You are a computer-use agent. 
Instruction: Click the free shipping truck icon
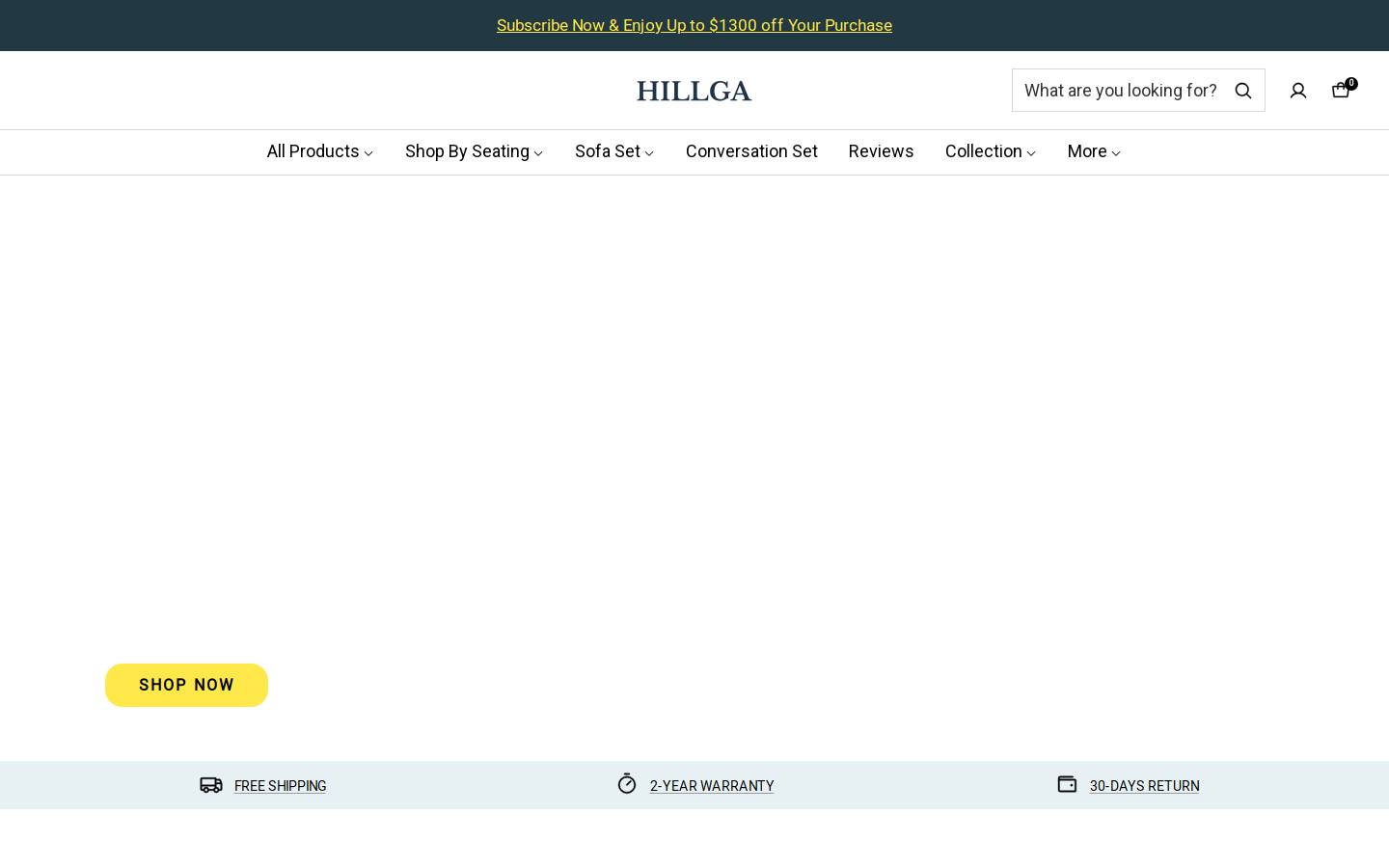(x=211, y=785)
